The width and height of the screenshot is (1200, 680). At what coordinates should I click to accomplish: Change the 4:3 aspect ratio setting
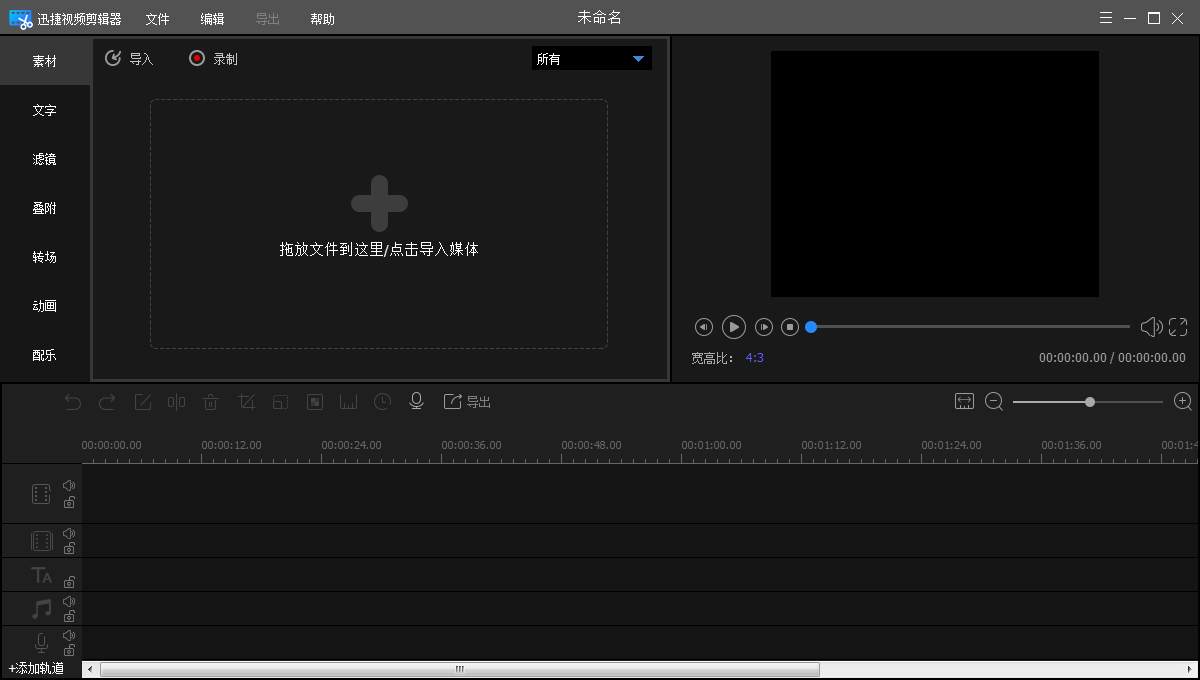click(x=754, y=357)
